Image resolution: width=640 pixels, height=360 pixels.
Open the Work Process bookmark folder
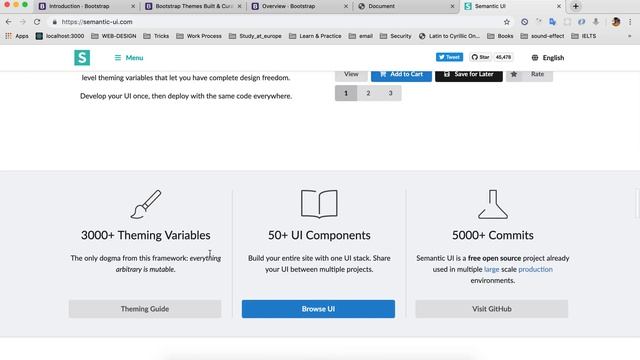click(x=199, y=36)
